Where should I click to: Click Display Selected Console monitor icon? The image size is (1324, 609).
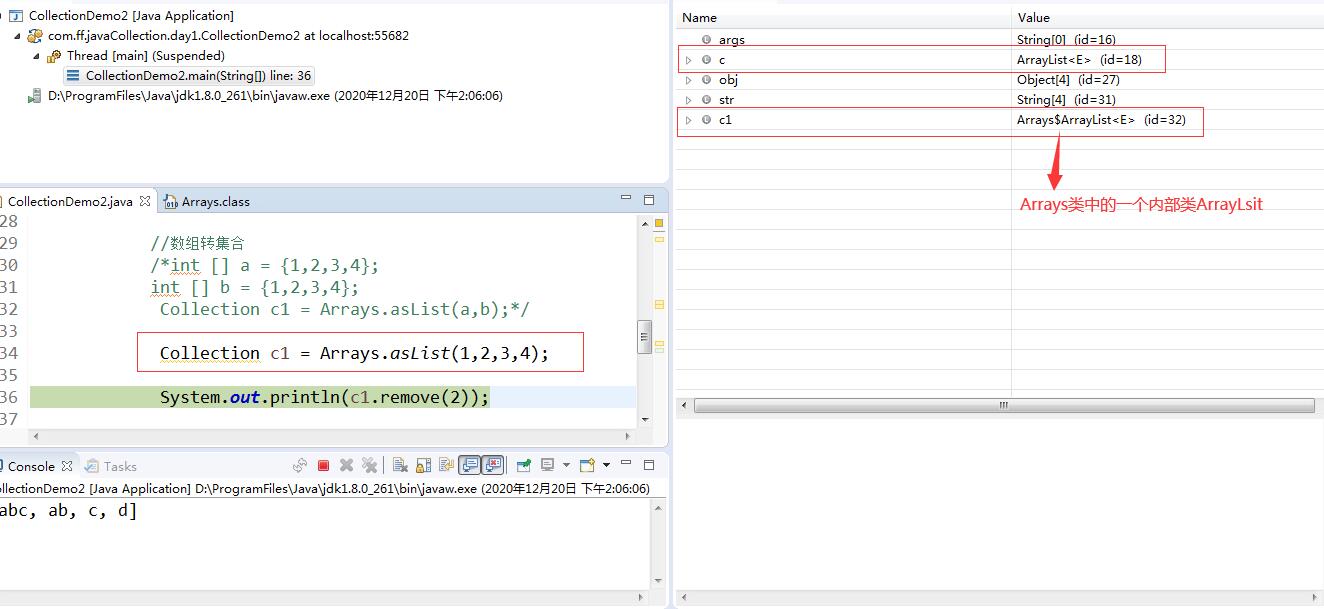(x=547, y=465)
